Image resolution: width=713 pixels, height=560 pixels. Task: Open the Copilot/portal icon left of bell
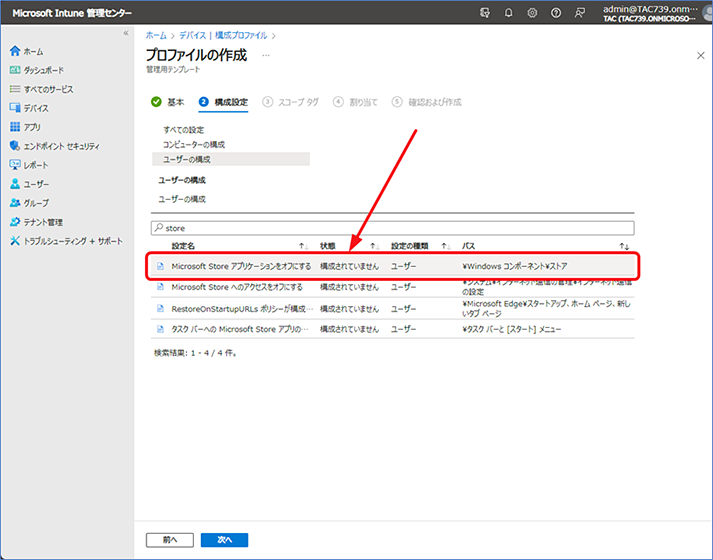(485, 13)
